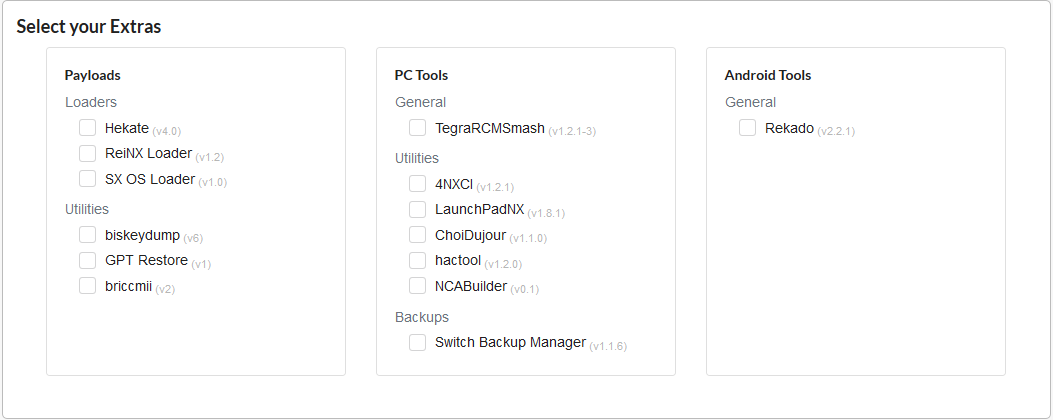The width and height of the screenshot is (1053, 420).
Task: Click the Loaders subsection label
Action: tap(91, 102)
